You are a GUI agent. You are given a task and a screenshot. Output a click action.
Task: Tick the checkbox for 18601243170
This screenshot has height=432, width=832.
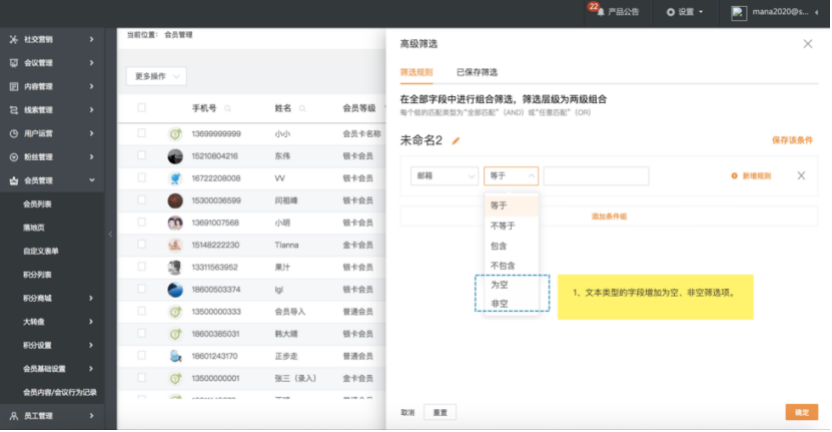pyautogui.click(x=141, y=356)
